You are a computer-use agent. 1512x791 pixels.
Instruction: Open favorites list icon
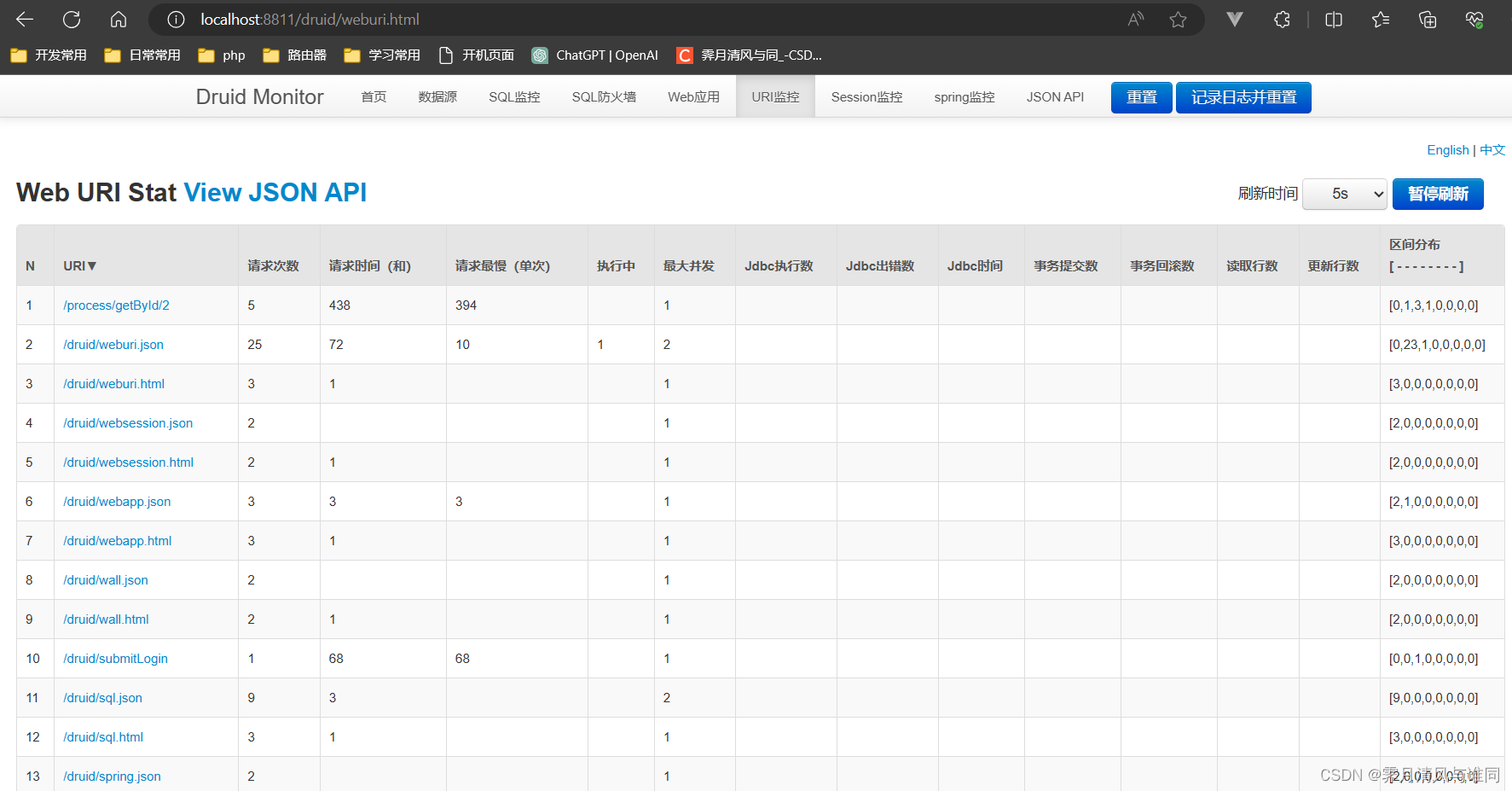point(1381,19)
